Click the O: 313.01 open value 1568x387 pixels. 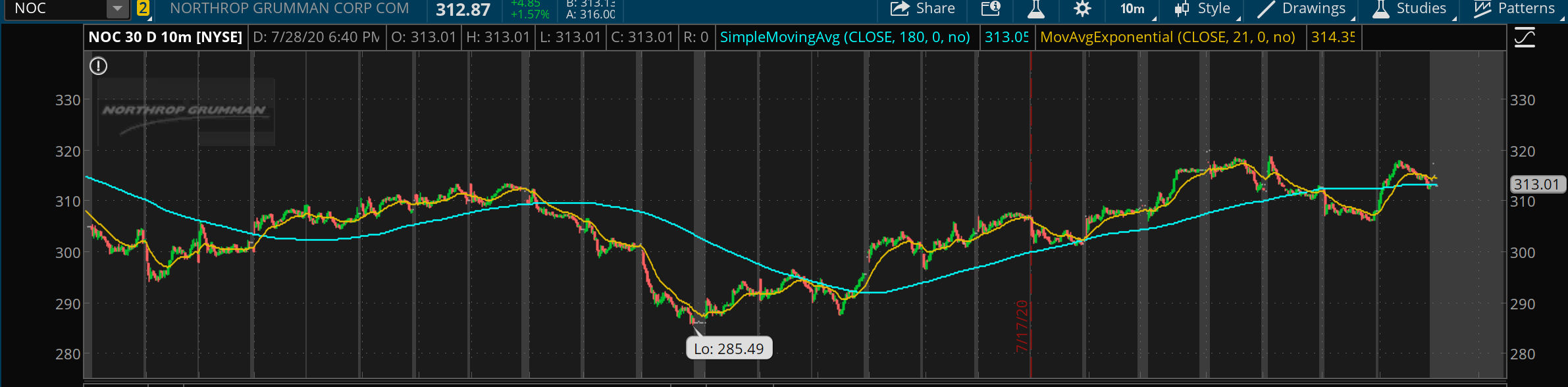tap(424, 38)
